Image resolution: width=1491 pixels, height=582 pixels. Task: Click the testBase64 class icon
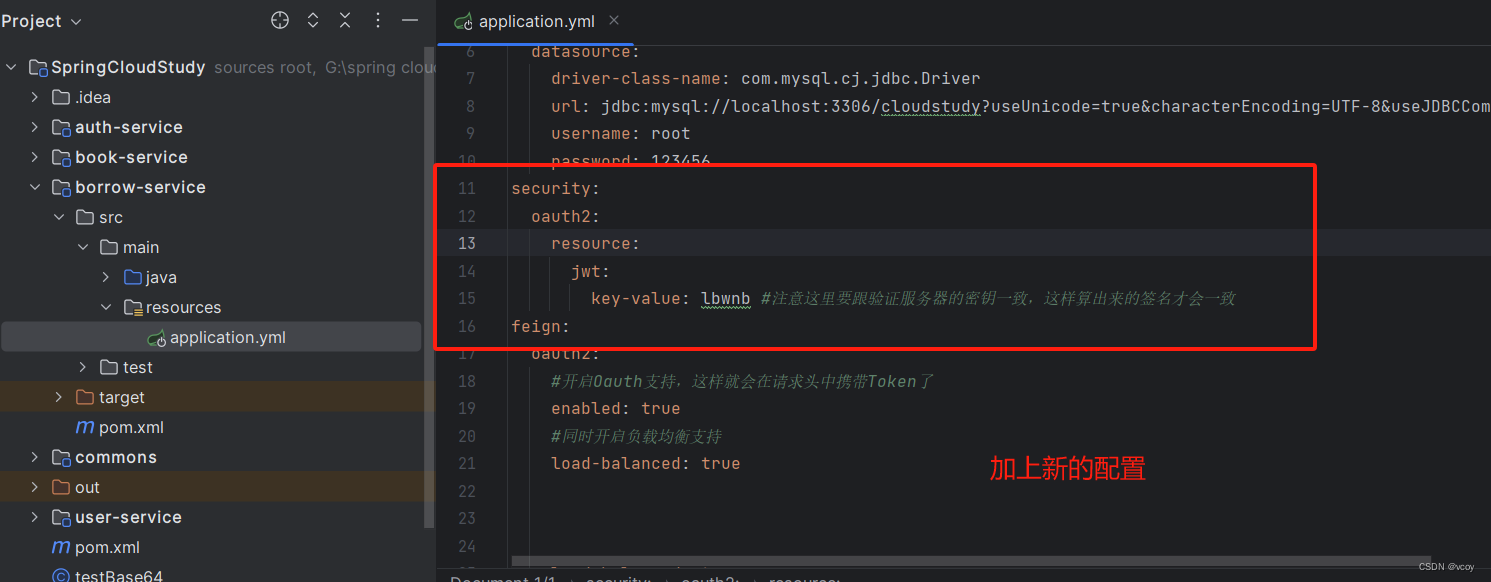60,576
